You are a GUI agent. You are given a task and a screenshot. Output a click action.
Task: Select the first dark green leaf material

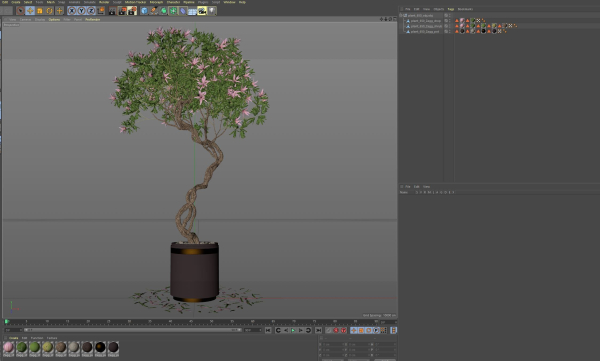click(x=22, y=348)
